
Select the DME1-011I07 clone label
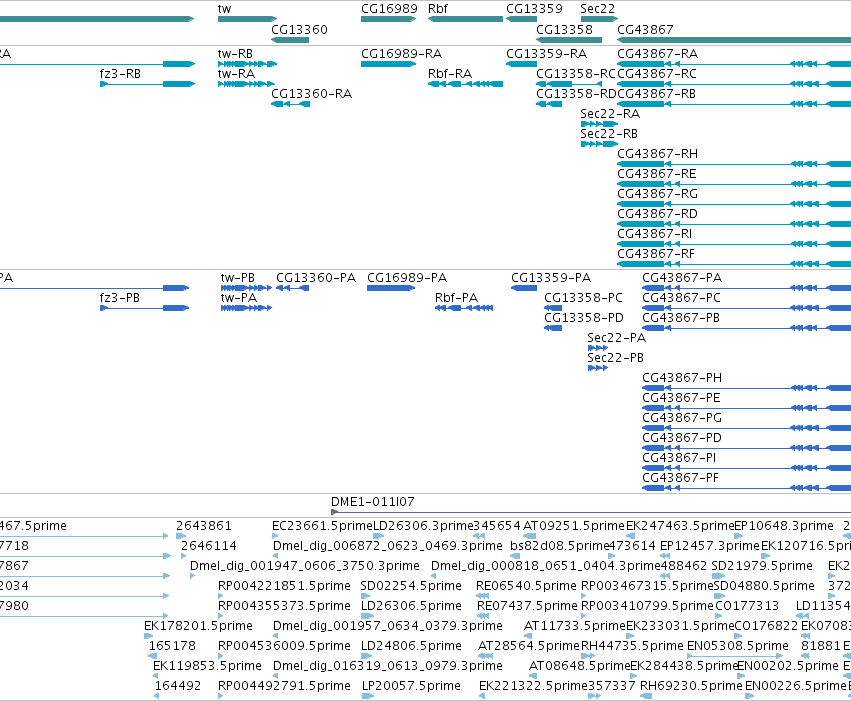[x=373, y=502]
